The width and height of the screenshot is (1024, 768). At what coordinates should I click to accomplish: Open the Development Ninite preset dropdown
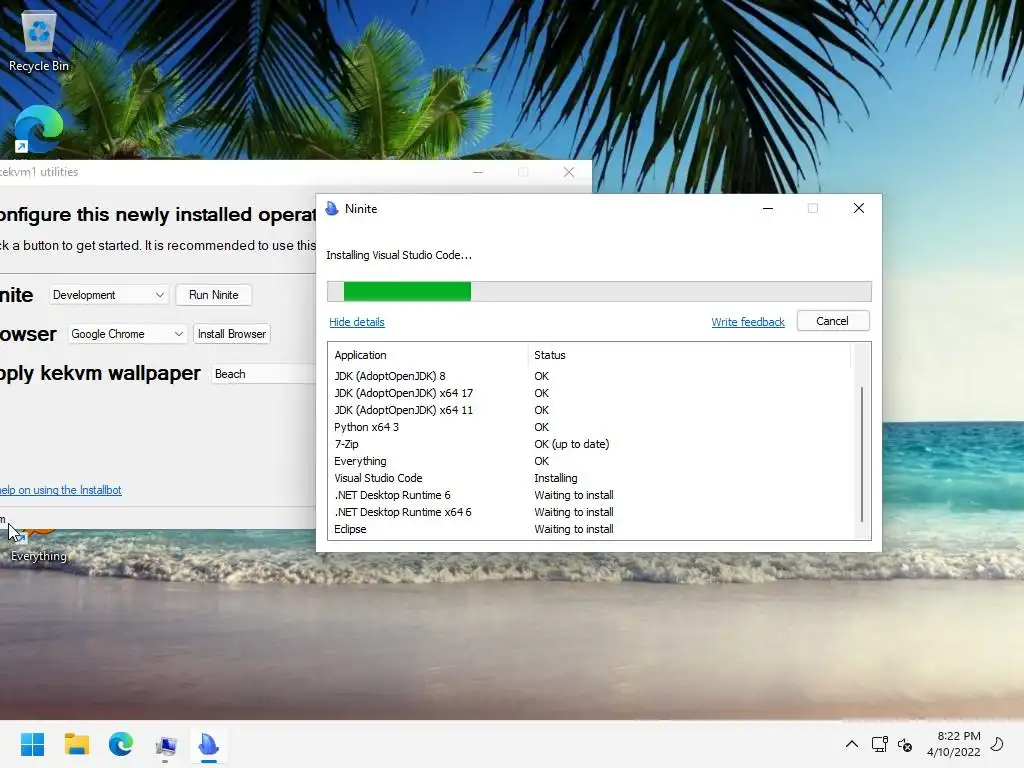[108, 295]
